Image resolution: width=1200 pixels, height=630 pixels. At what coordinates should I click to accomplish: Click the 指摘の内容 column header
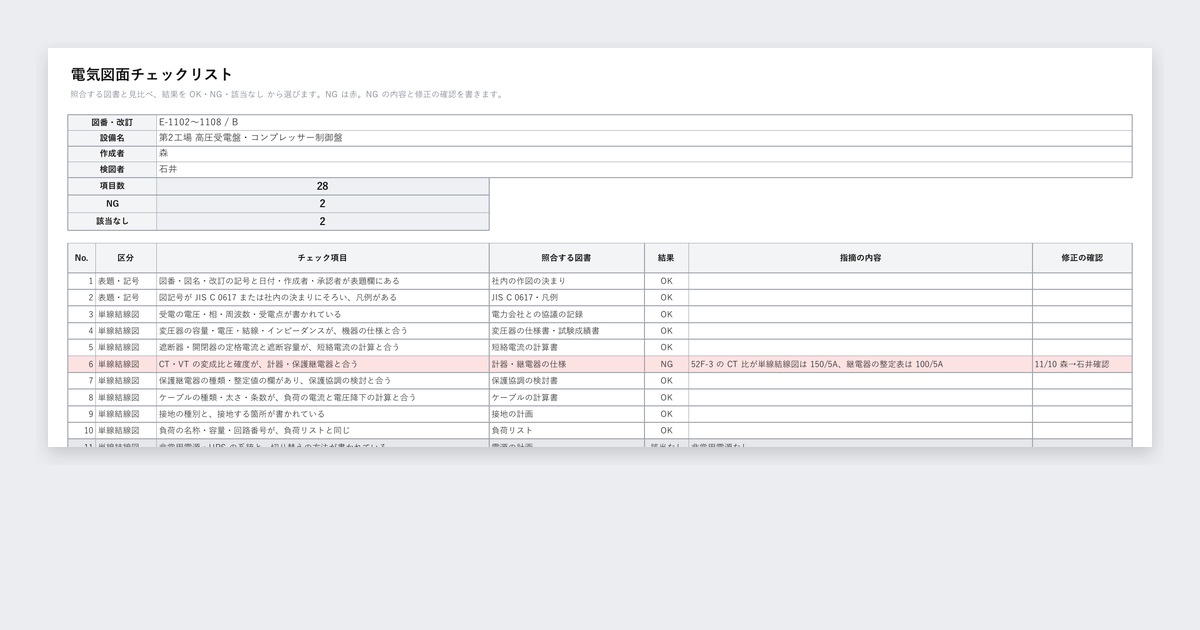coord(860,258)
